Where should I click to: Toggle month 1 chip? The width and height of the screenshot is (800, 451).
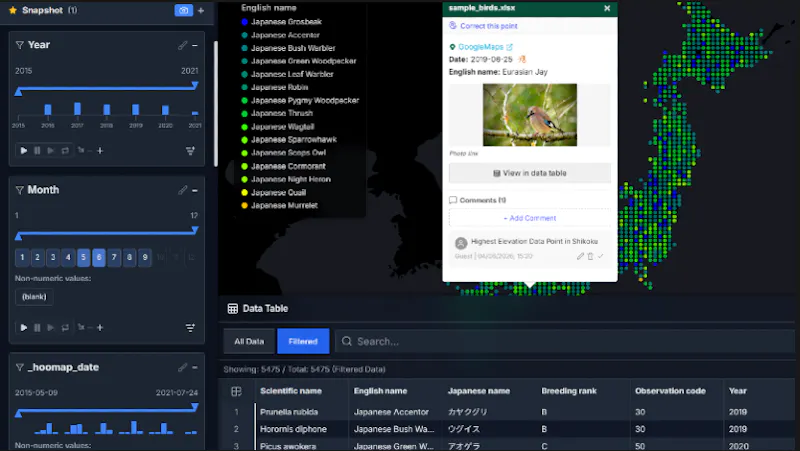point(22,257)
